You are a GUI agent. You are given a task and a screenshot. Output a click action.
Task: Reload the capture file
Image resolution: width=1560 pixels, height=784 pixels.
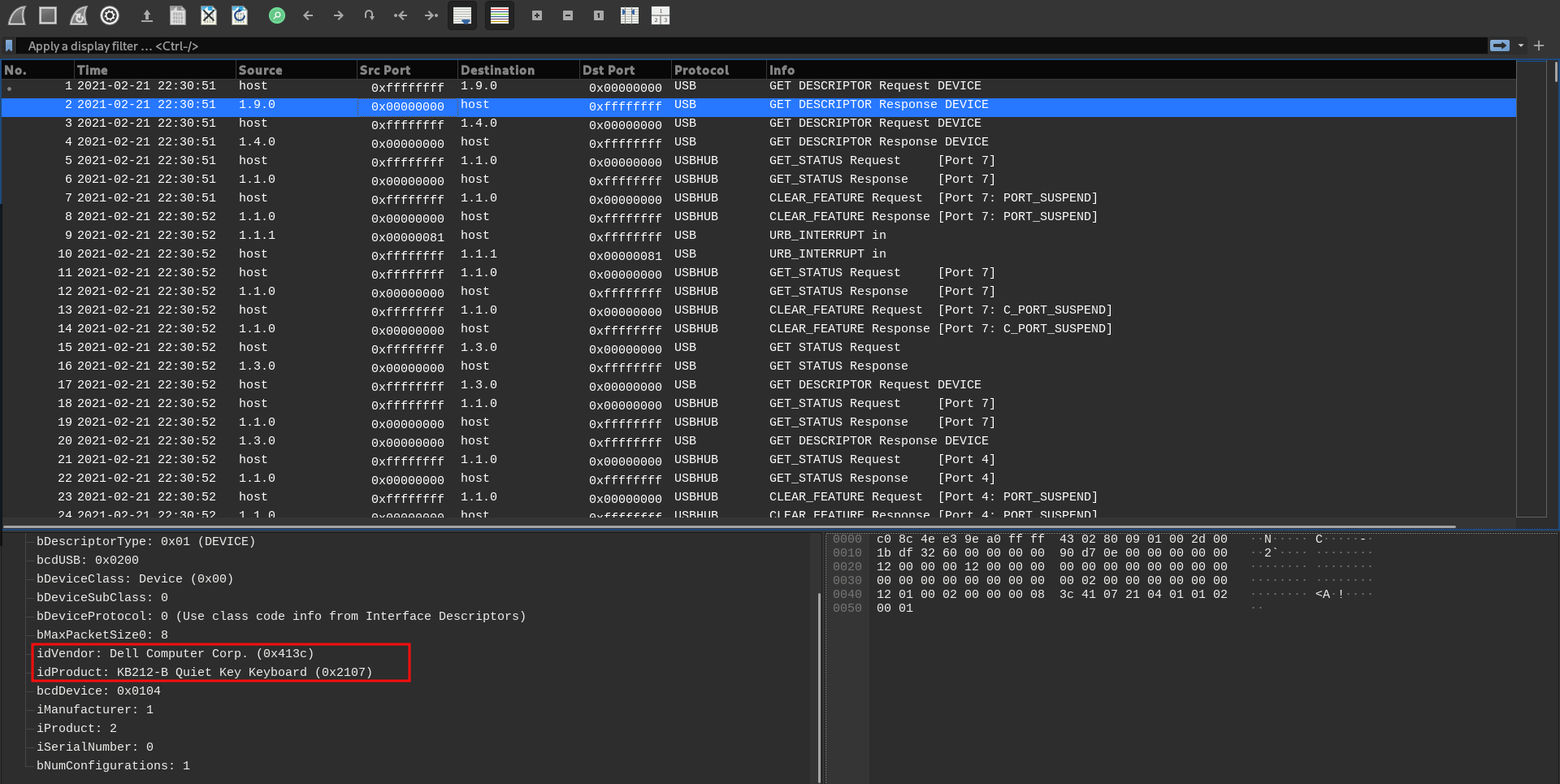coord(240,15)
